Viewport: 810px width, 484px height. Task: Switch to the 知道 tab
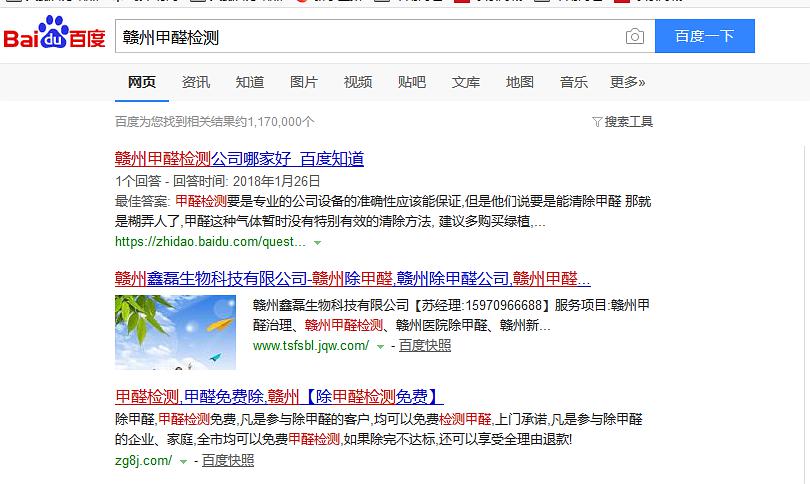pos(250,82)
